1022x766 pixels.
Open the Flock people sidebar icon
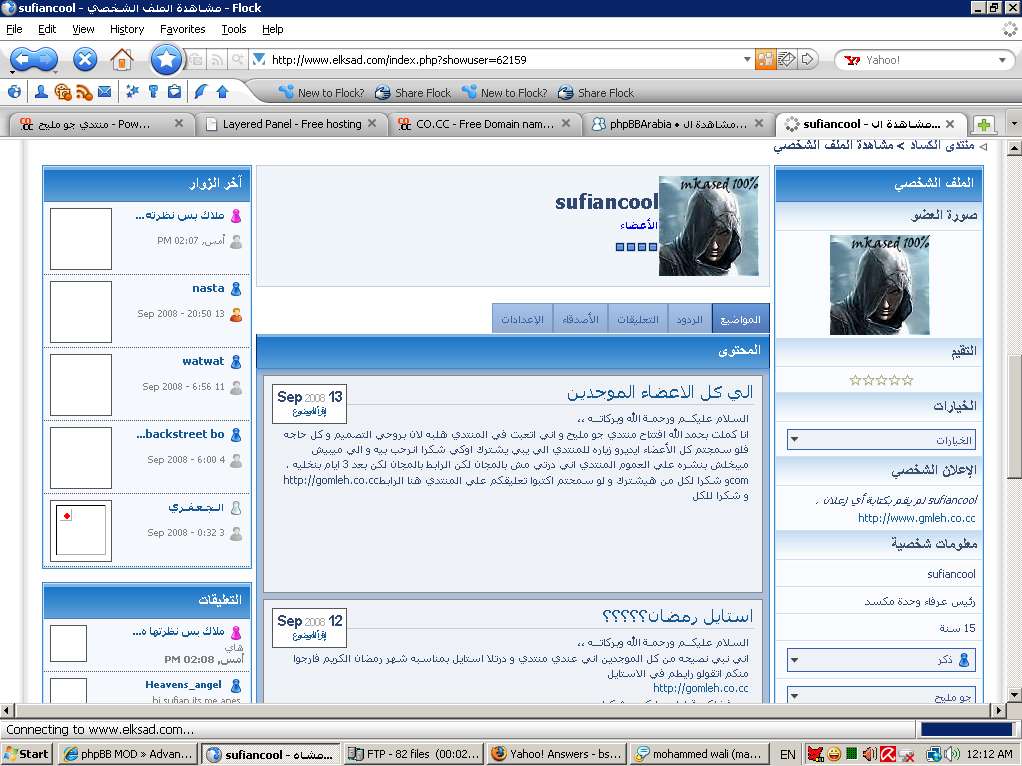point(42,92)
